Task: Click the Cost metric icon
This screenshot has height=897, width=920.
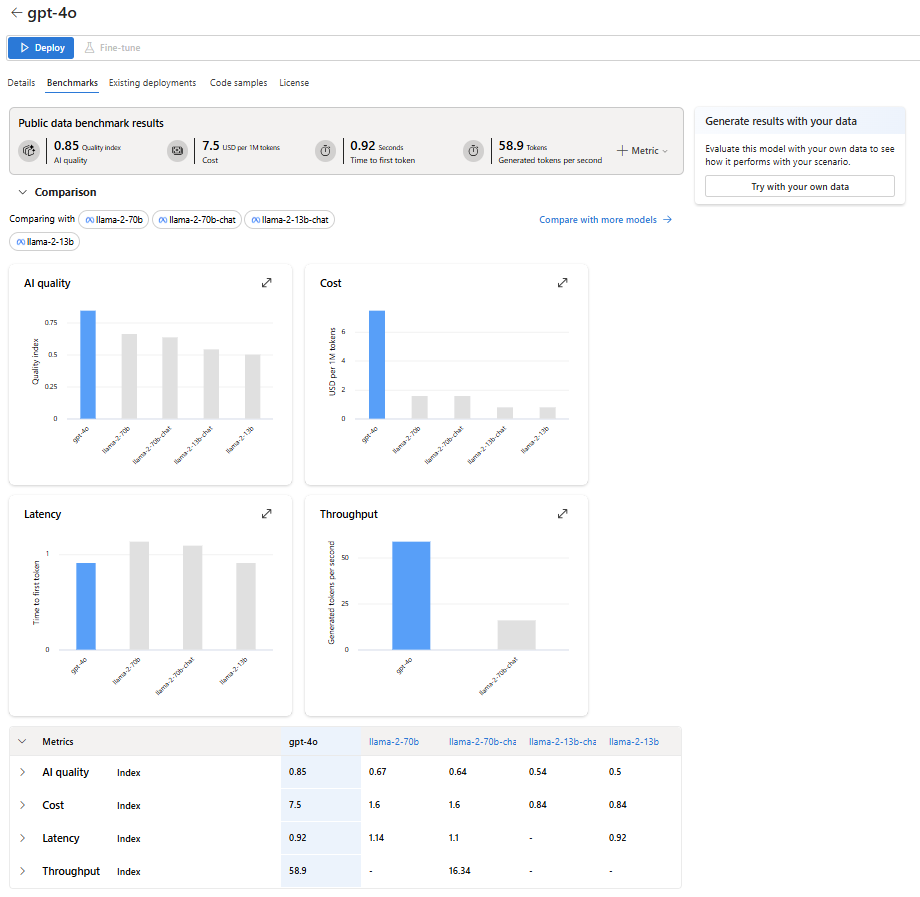Action: pos(177,151)
